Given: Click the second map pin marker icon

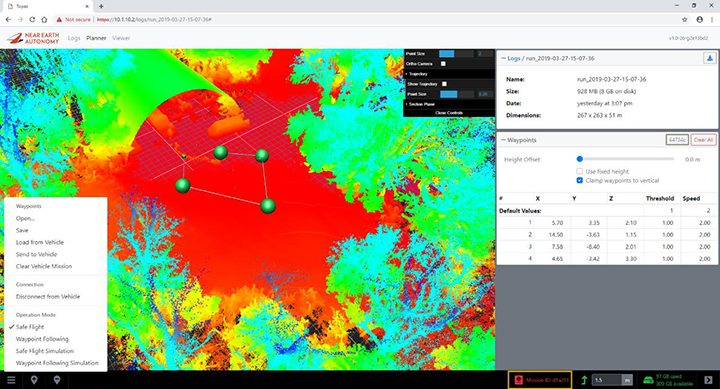Looking at the screenshot, I should point(57,380).
